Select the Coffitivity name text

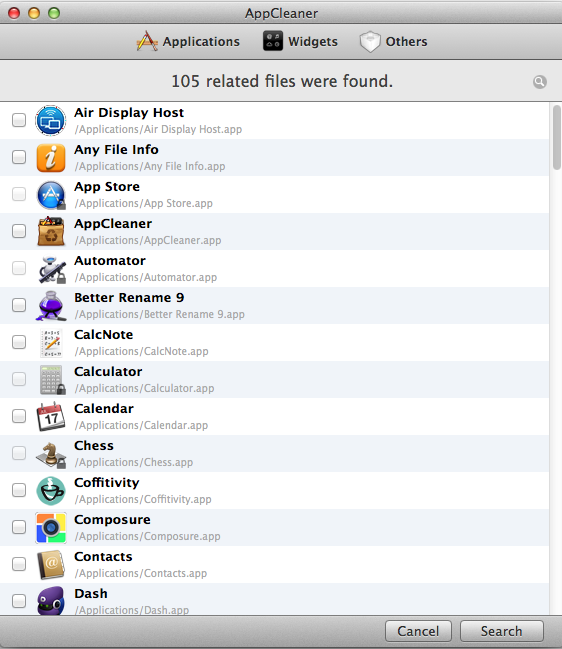pyautogui.click(x=107, y=483)
